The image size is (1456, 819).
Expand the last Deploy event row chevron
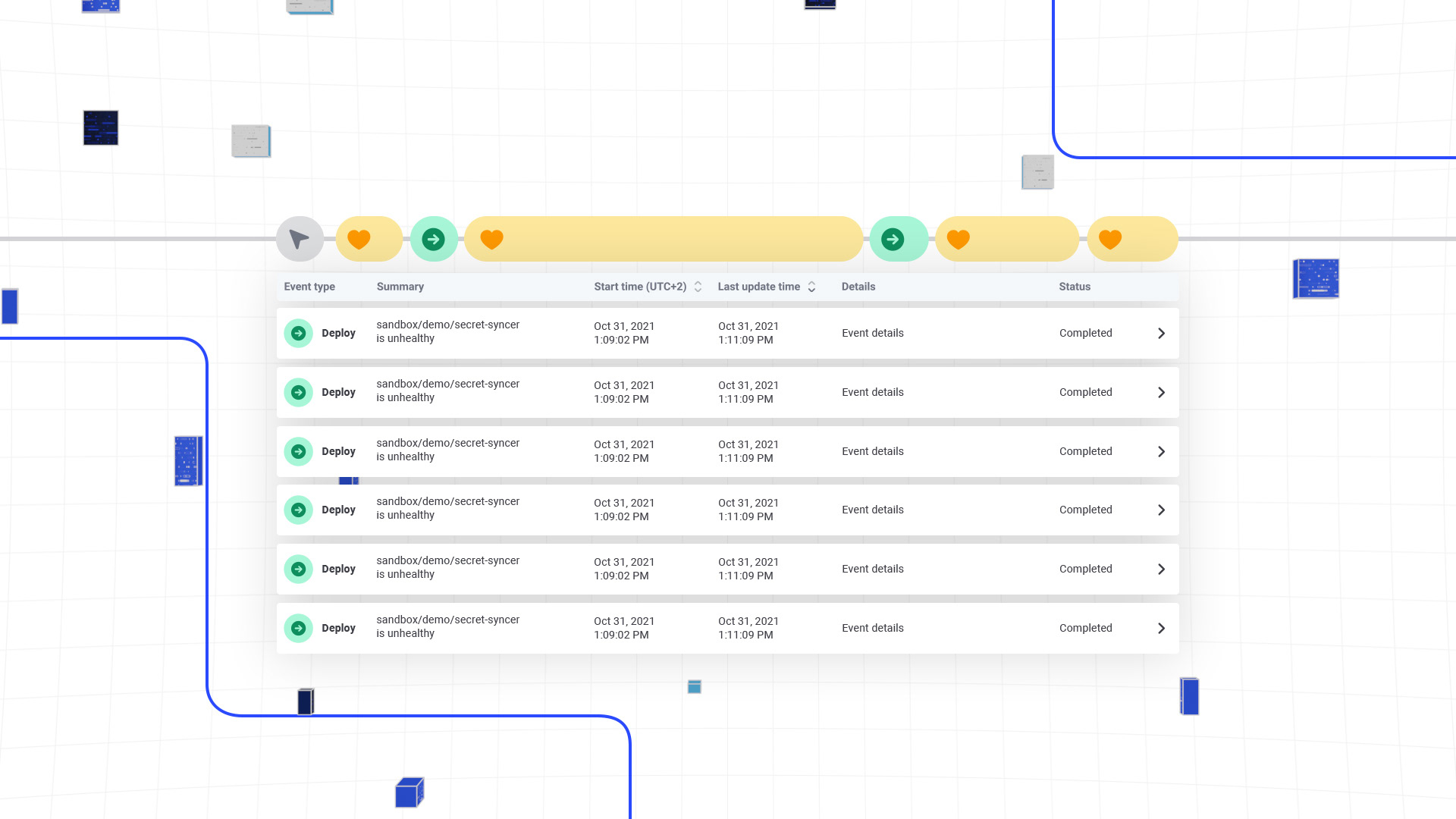[1161, 629]
